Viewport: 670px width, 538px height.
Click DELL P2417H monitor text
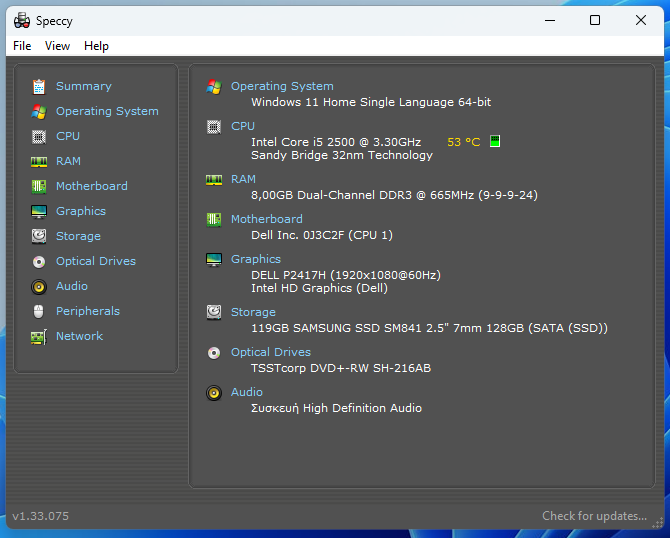coord(346,275)
